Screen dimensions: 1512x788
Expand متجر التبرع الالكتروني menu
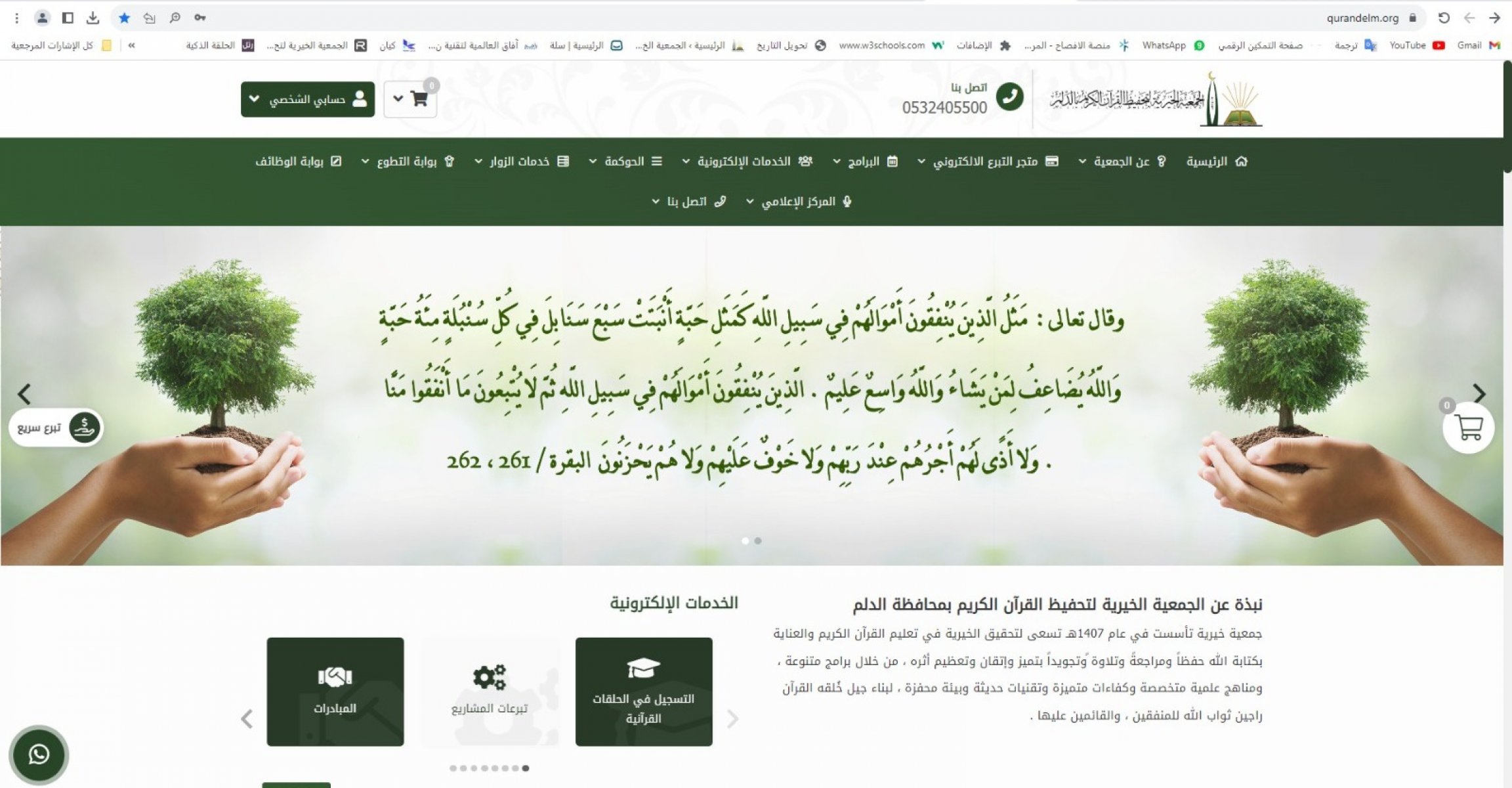[988, 162]
